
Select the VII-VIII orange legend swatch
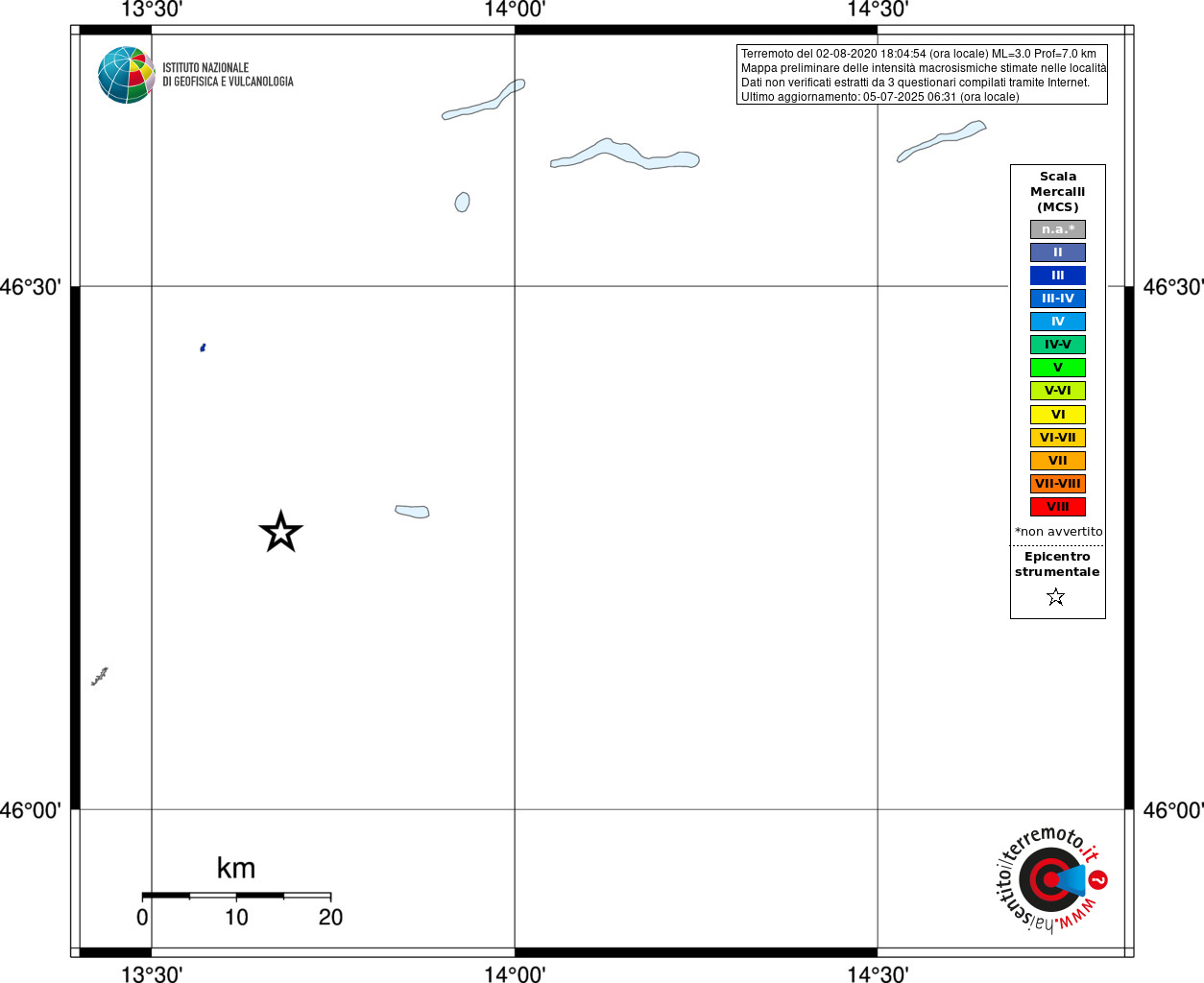coord(1058,484)
